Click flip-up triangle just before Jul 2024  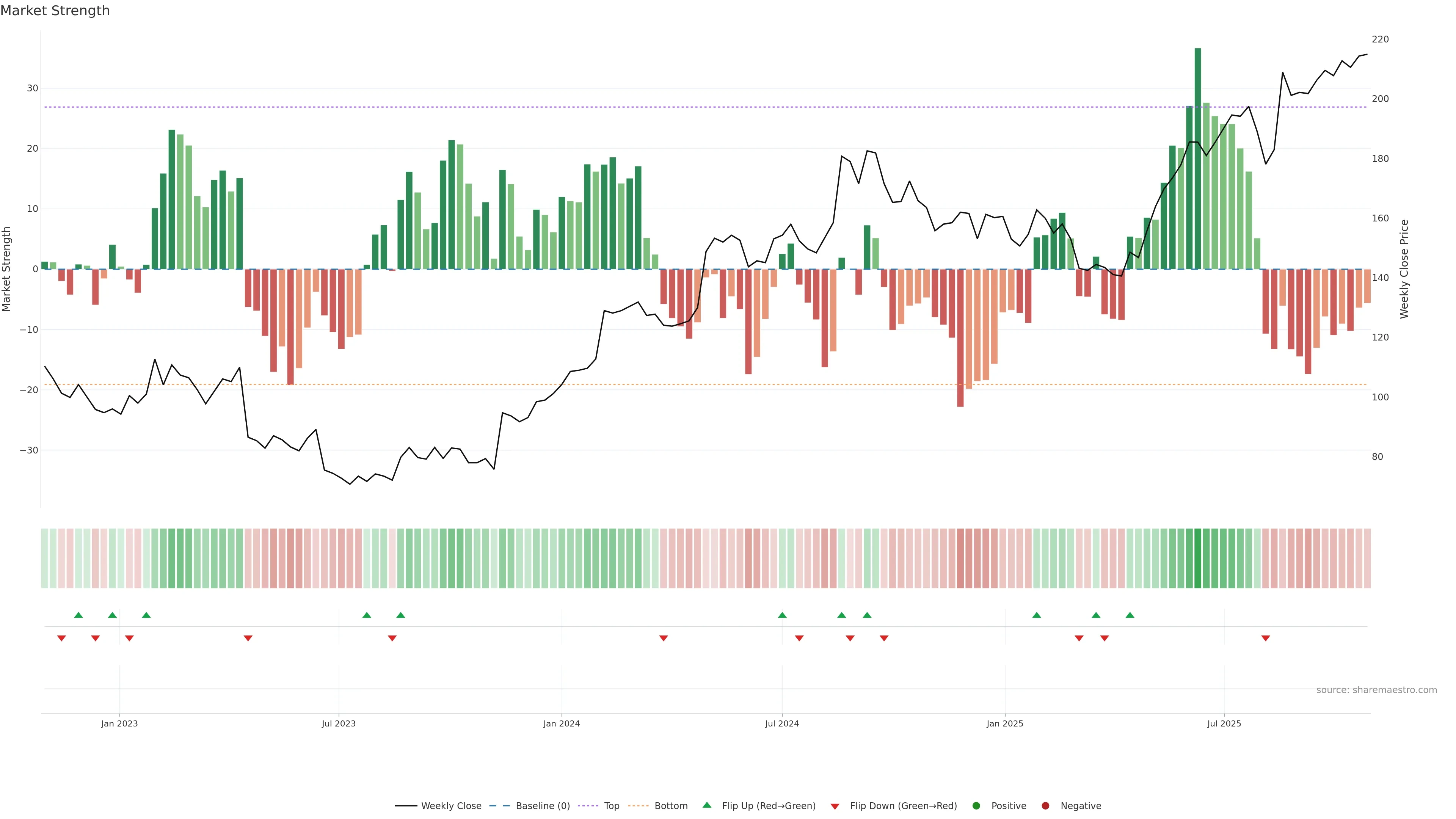[782, 615]
